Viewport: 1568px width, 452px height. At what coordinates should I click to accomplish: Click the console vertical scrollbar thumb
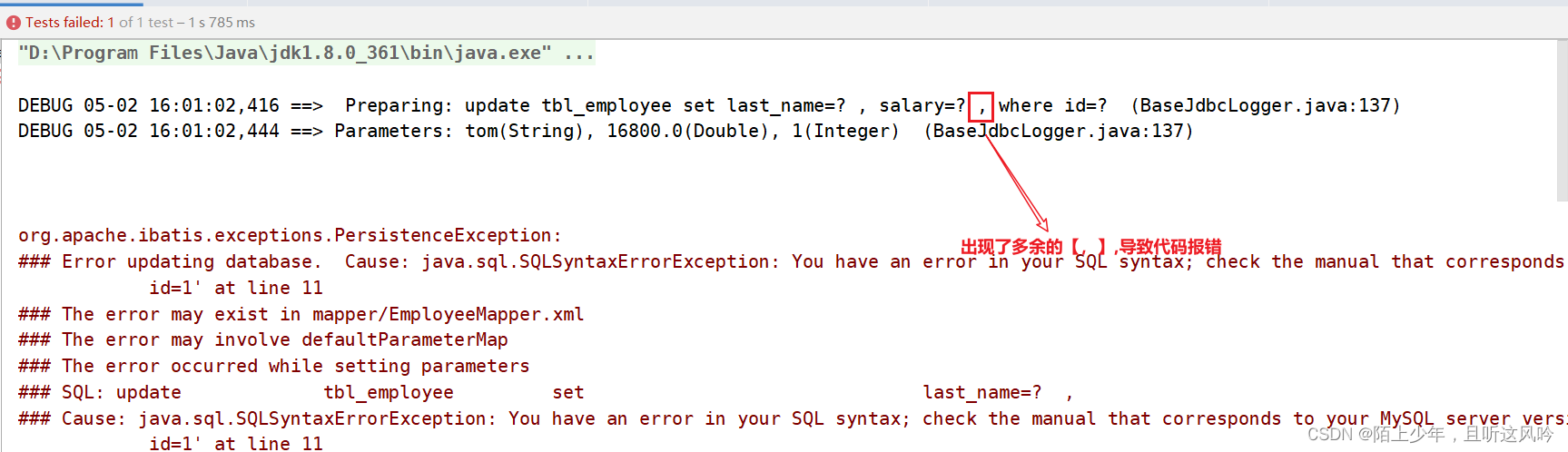click(1562, 121)
